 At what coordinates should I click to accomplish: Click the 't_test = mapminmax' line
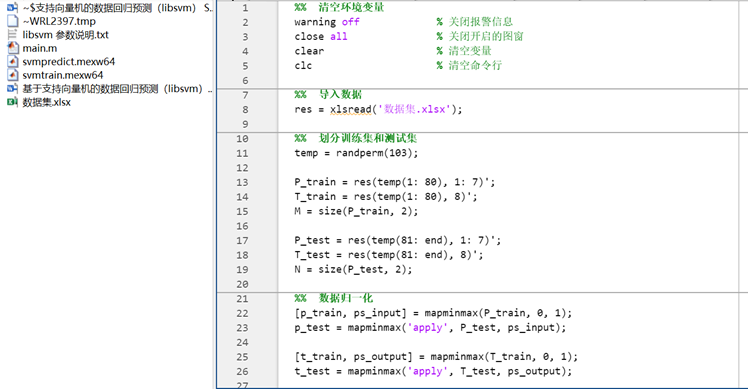(x=433, y=371)
